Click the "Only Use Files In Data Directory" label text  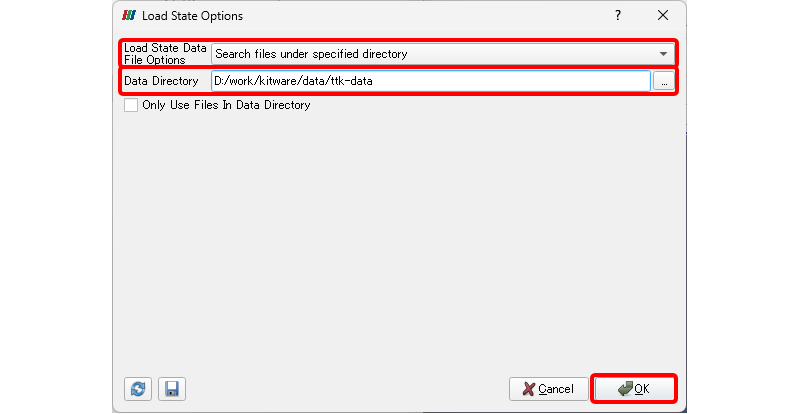point(226,105)
